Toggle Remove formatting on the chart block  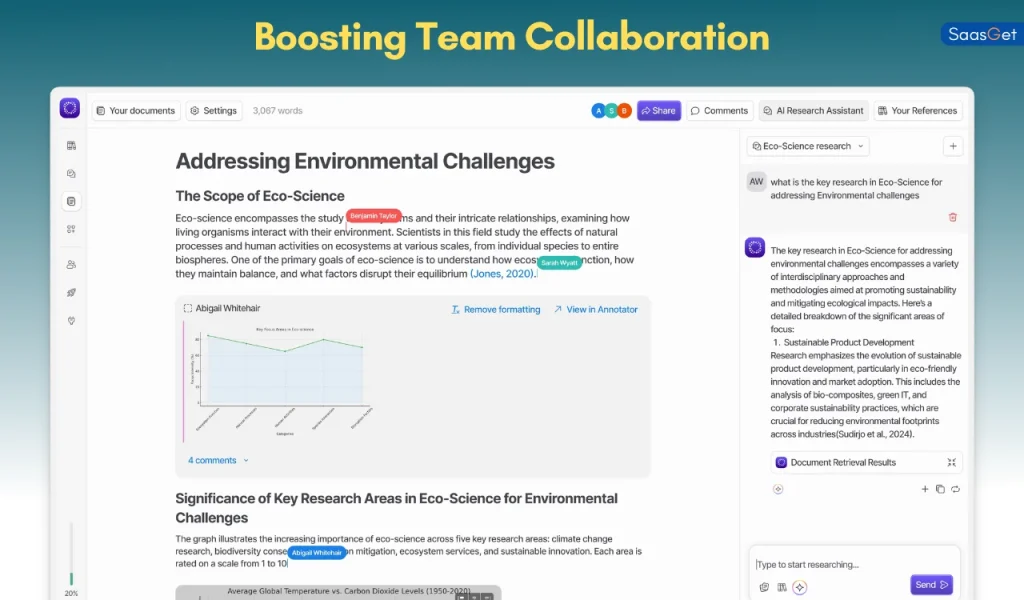[x=496, y=309]
